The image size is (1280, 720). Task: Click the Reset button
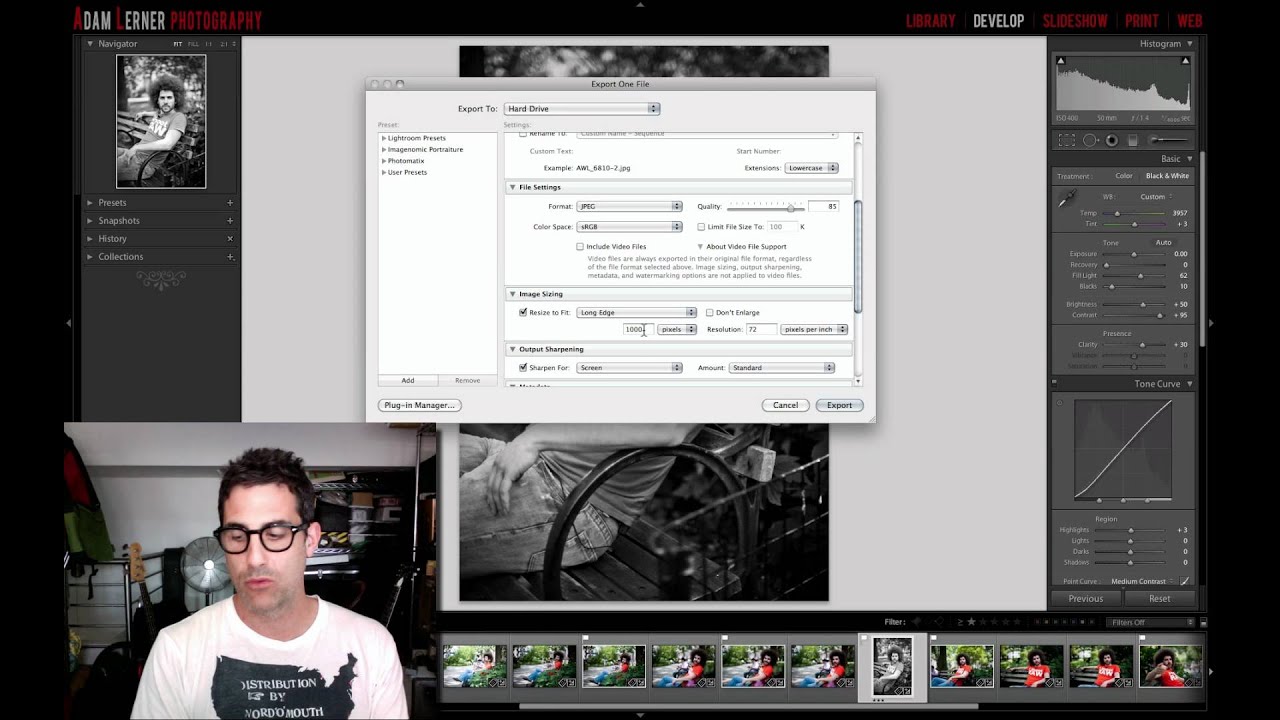tap(1159, 598)
